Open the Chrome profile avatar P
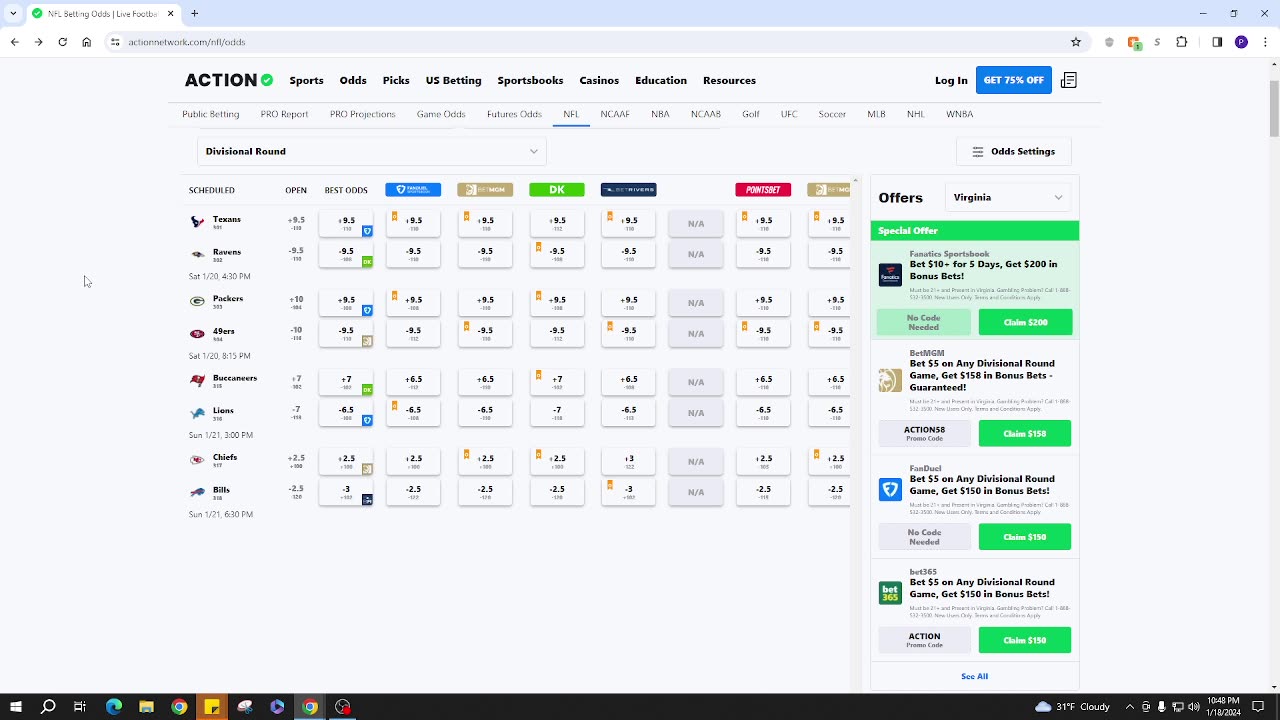This screenshot has height=720, width=1280. 1241,42
